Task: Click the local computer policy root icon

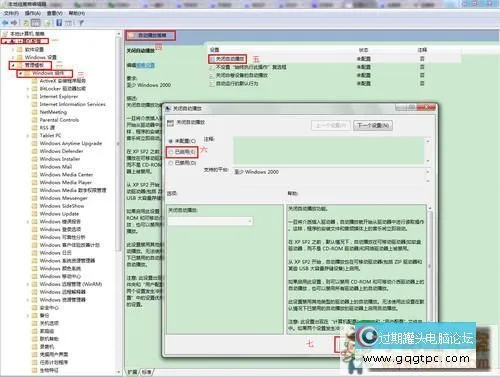Action: coord(5,34)
